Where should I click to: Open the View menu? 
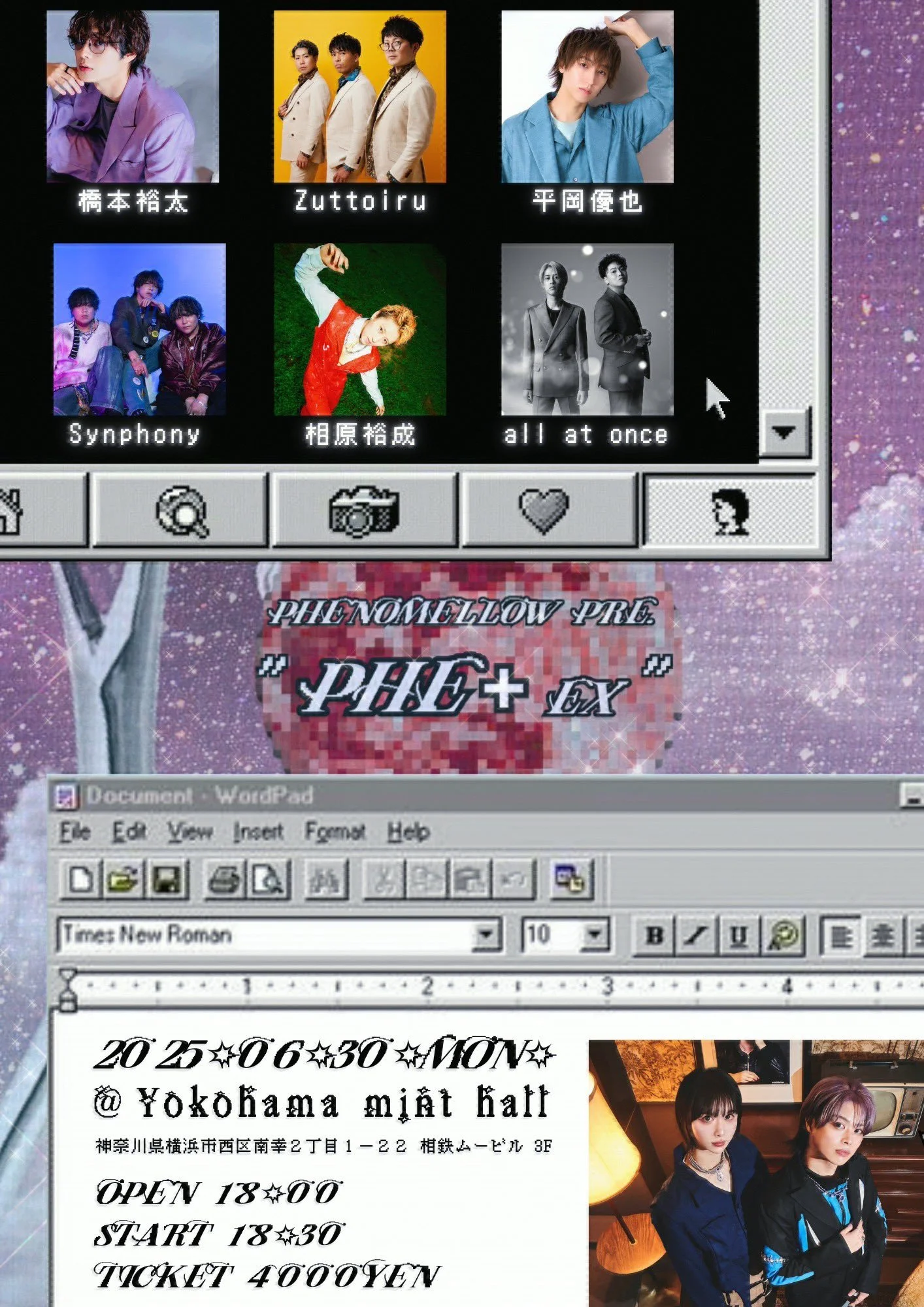point(190,832)
